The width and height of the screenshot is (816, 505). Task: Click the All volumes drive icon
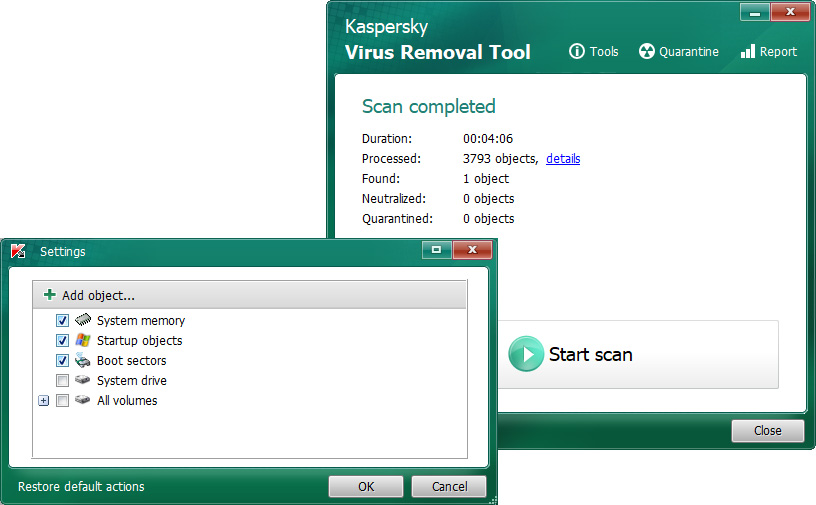tap(82, 399)
